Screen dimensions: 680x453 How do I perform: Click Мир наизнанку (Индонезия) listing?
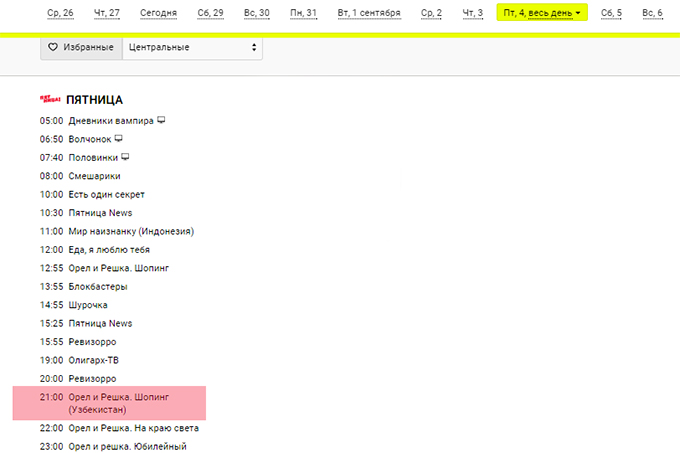pos(117,231)
